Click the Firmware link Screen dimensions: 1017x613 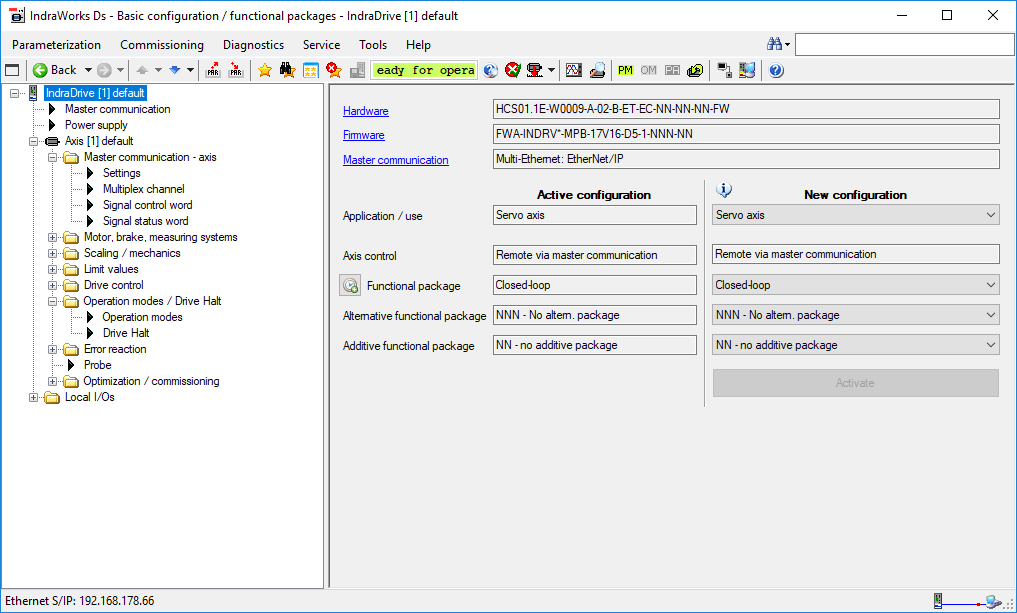pyautogui.click(x=364, y=135)
